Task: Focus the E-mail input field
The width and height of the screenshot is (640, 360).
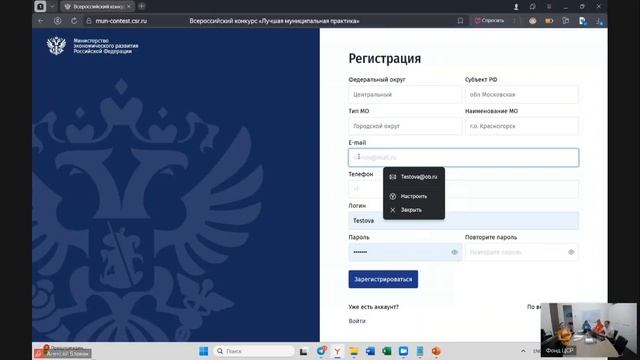Action: (463, 157)
